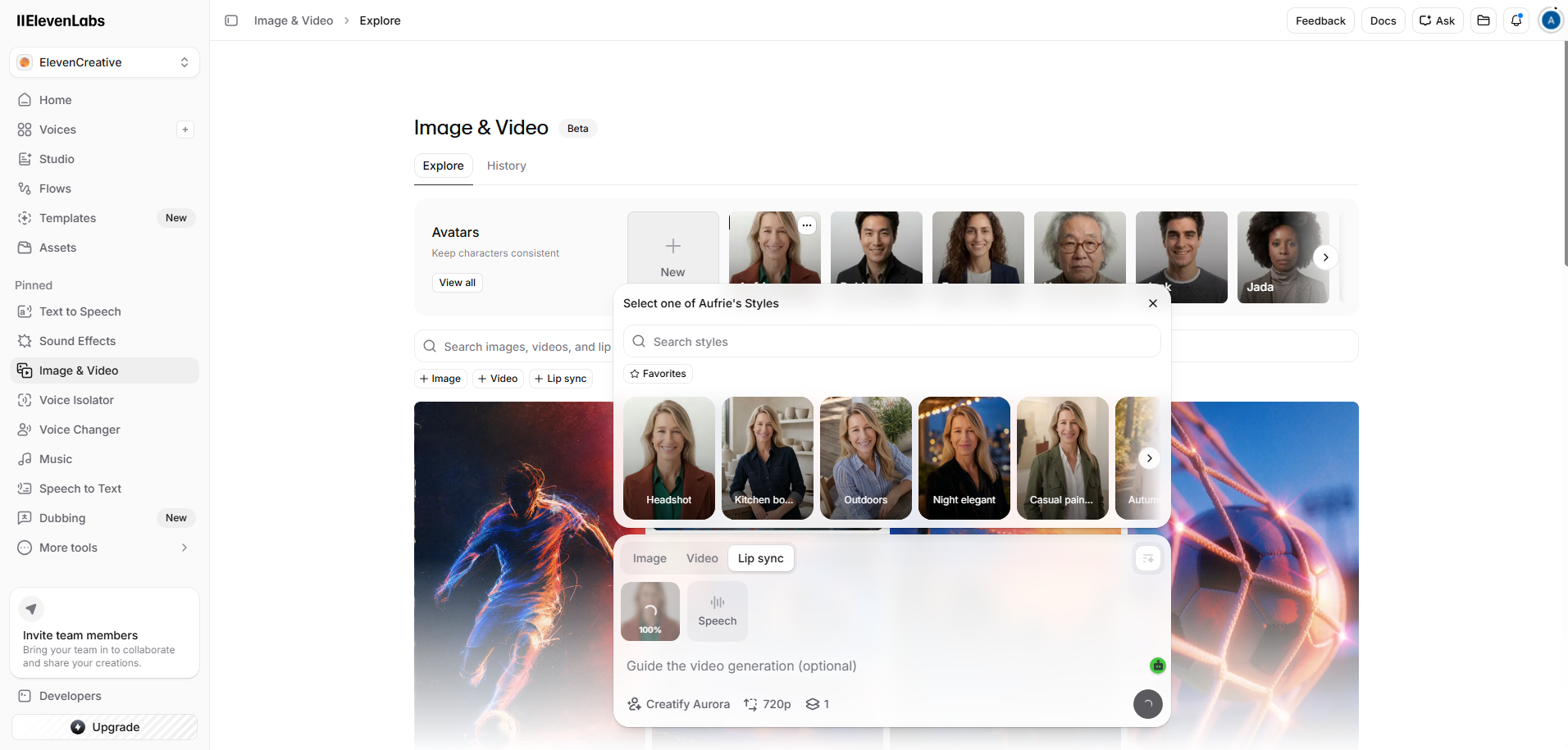This screenshot has width=1568, height=750.
Task: Open Dubbing tool
Action: pyautogui.click(x=104, y=518)
